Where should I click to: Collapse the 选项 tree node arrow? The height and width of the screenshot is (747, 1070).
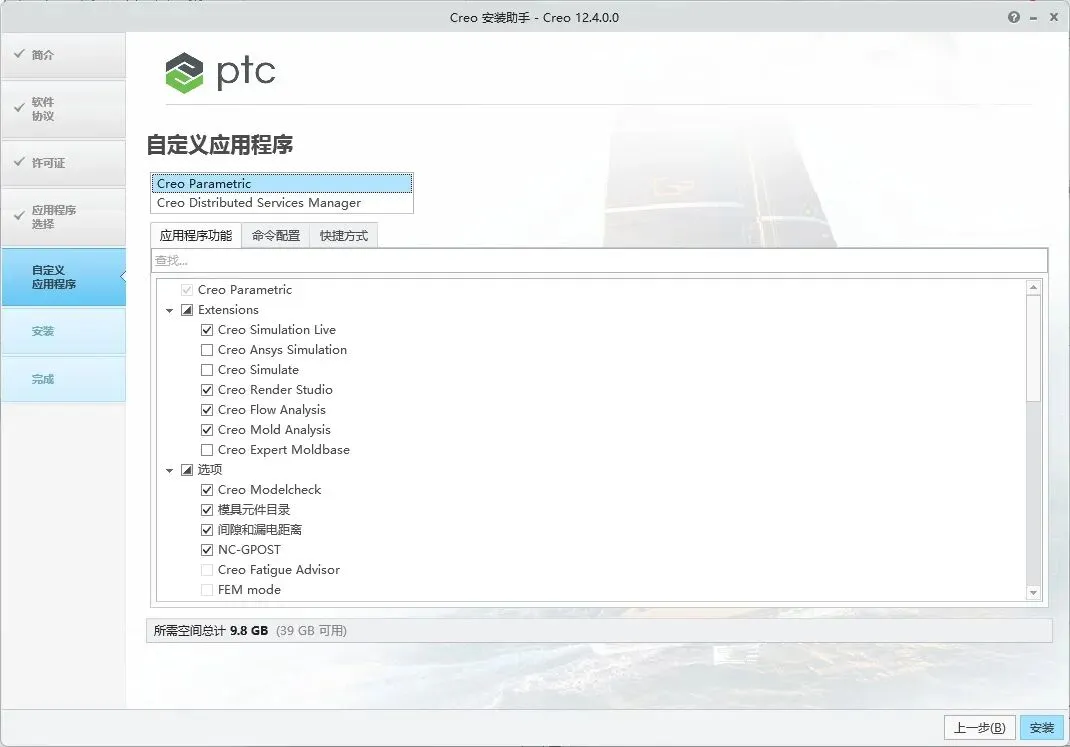[169, 471]
